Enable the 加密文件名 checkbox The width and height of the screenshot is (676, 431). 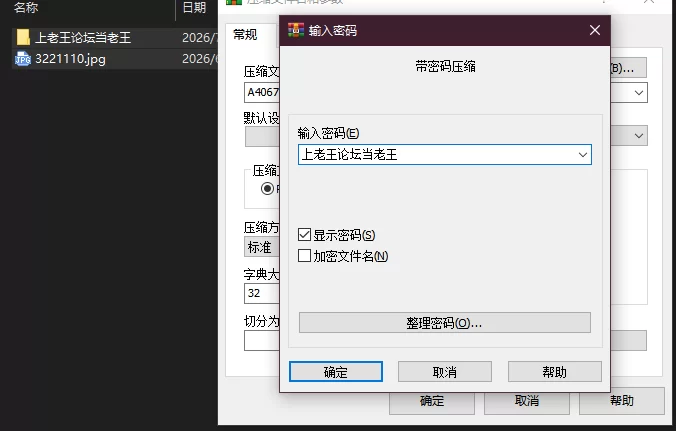[x=304, y=256]
